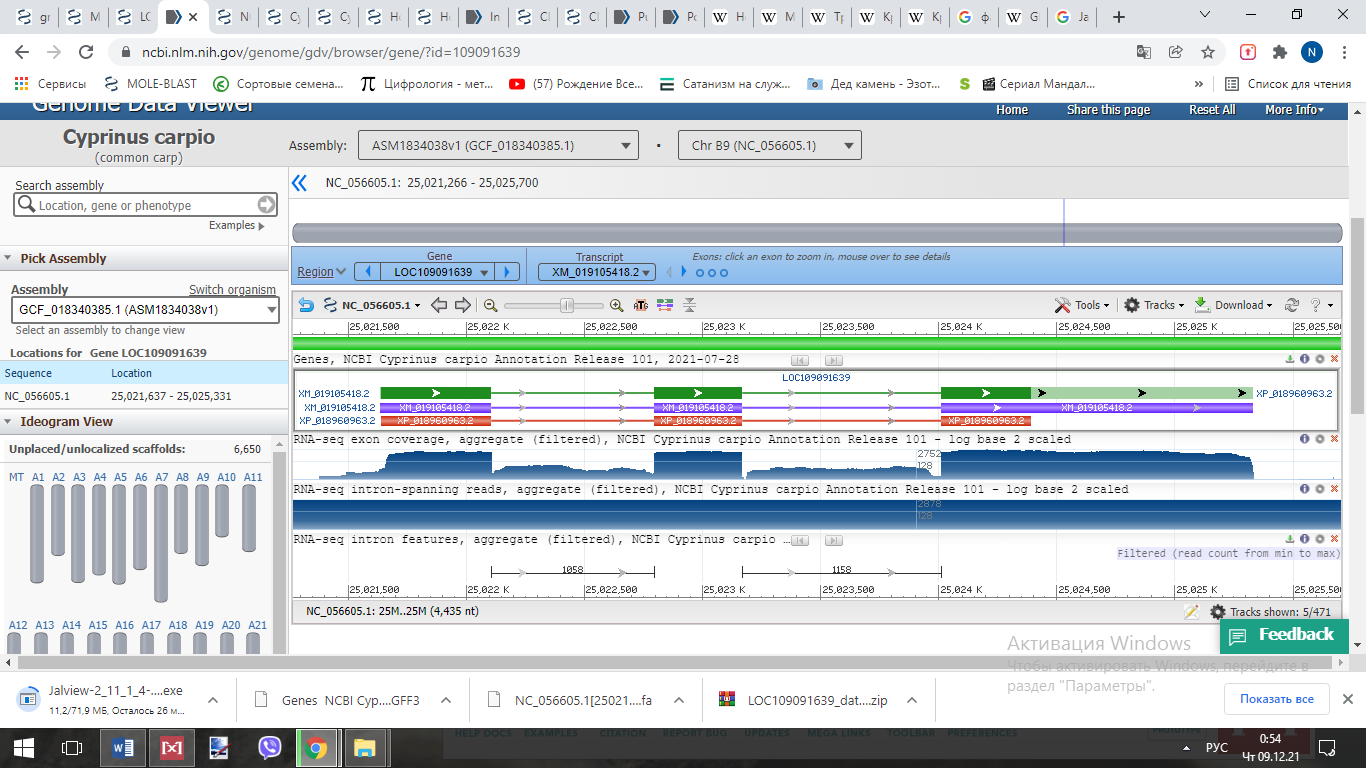Adjust the zoom level slider handle

point(567,305)
